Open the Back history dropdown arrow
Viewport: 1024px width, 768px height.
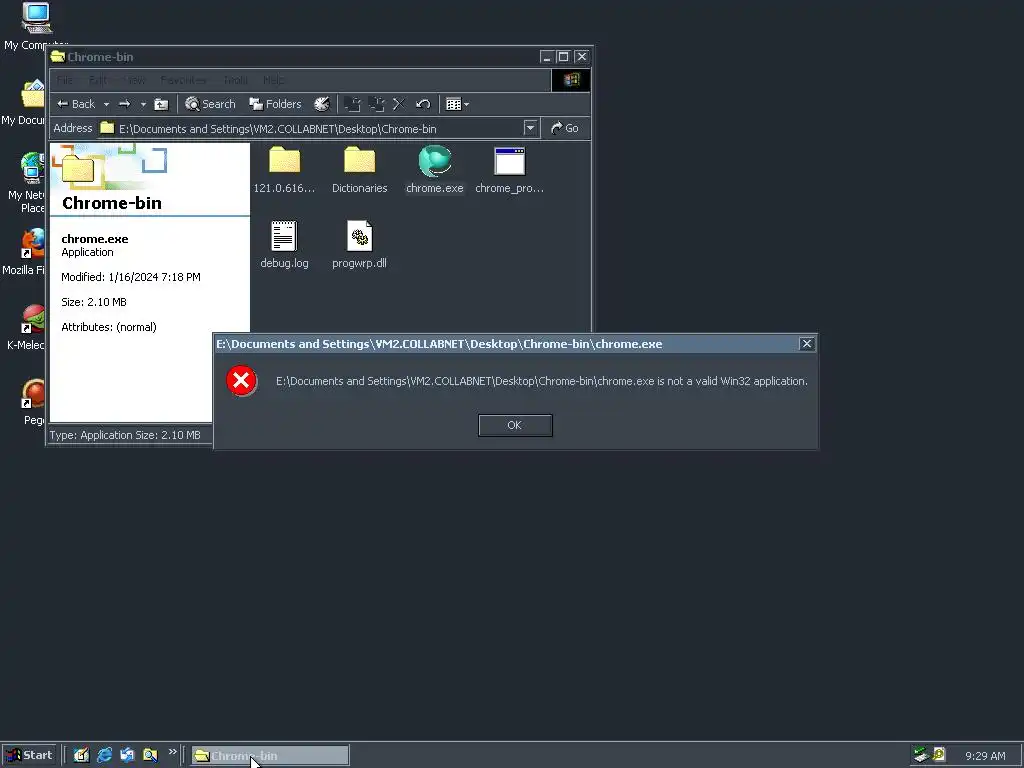[106, 104]
